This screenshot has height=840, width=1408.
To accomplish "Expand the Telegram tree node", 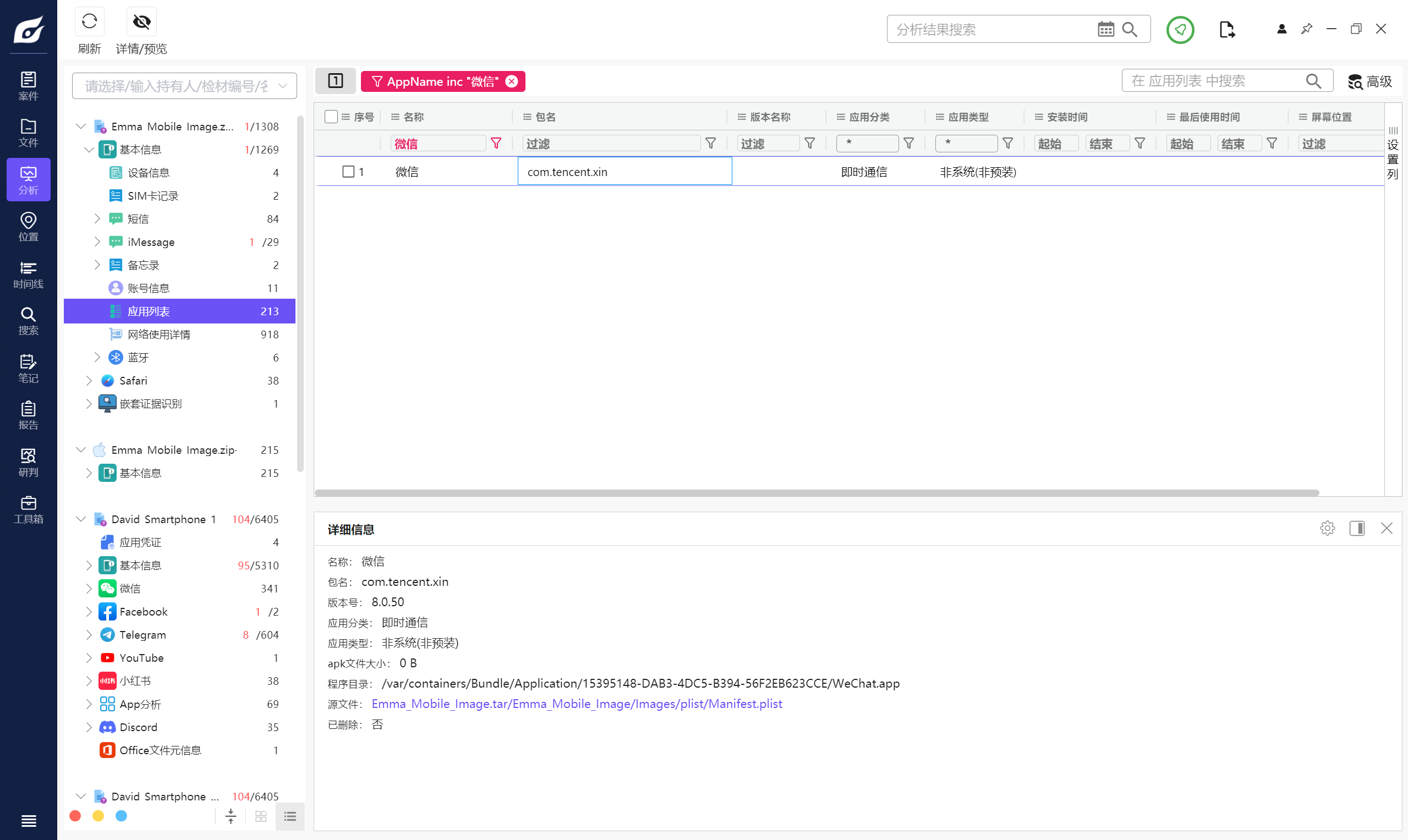I will (89, 634).
